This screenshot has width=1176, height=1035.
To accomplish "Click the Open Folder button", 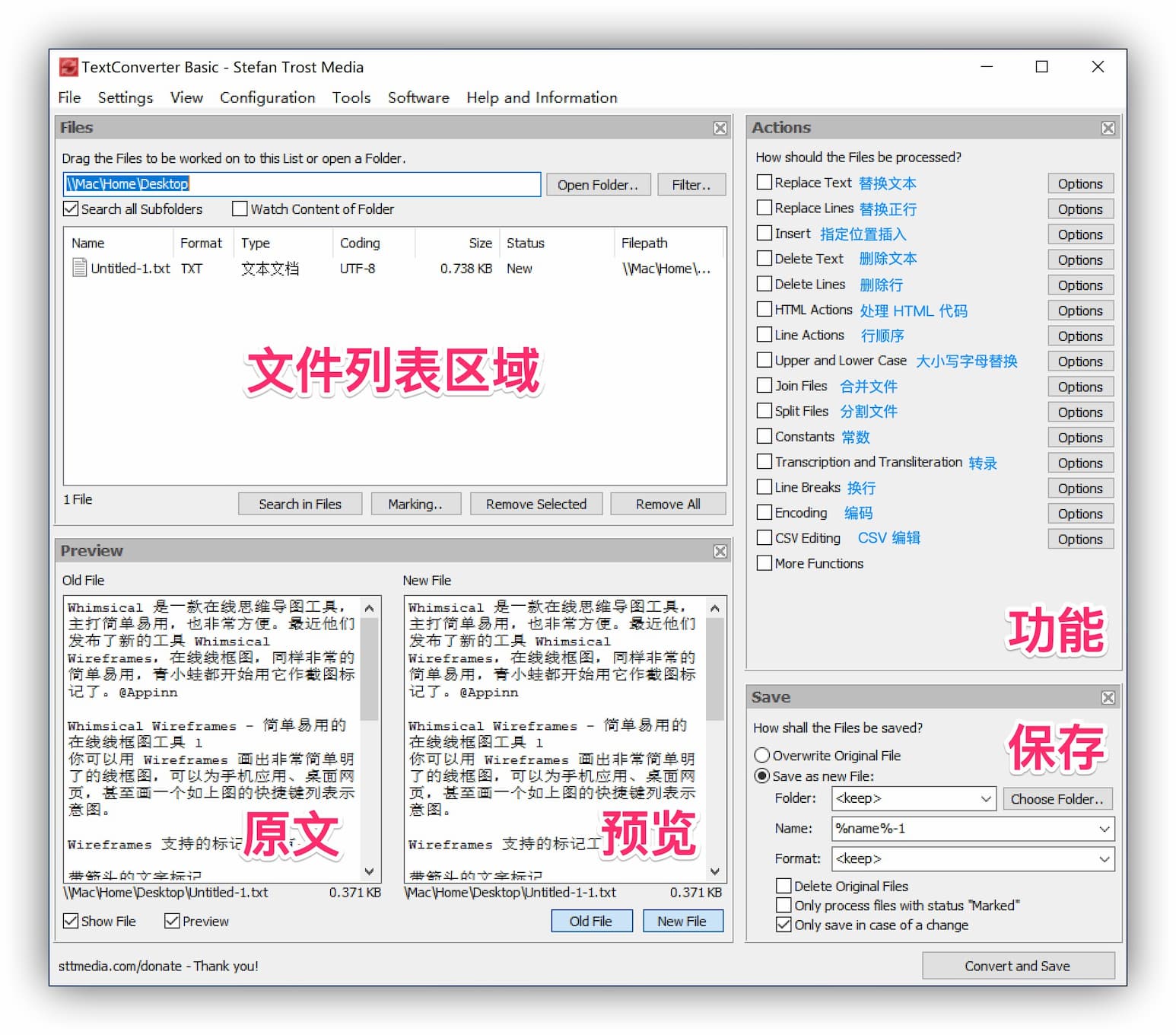I will point(597,184).
